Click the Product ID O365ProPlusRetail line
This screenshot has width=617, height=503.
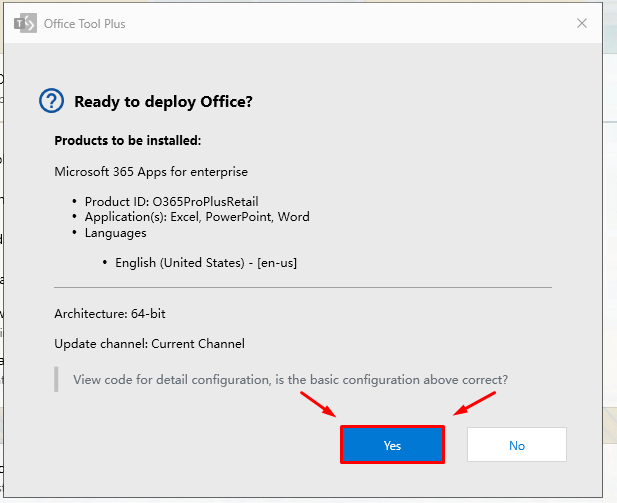178,201
